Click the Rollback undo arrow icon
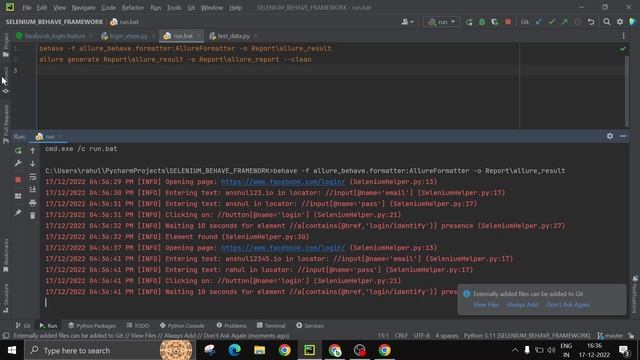640x360 pixels. click(591, 22)
